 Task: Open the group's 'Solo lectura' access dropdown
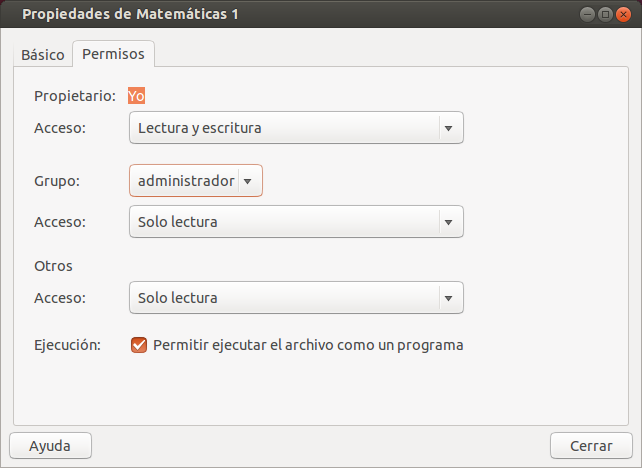(x=296, y=222)
